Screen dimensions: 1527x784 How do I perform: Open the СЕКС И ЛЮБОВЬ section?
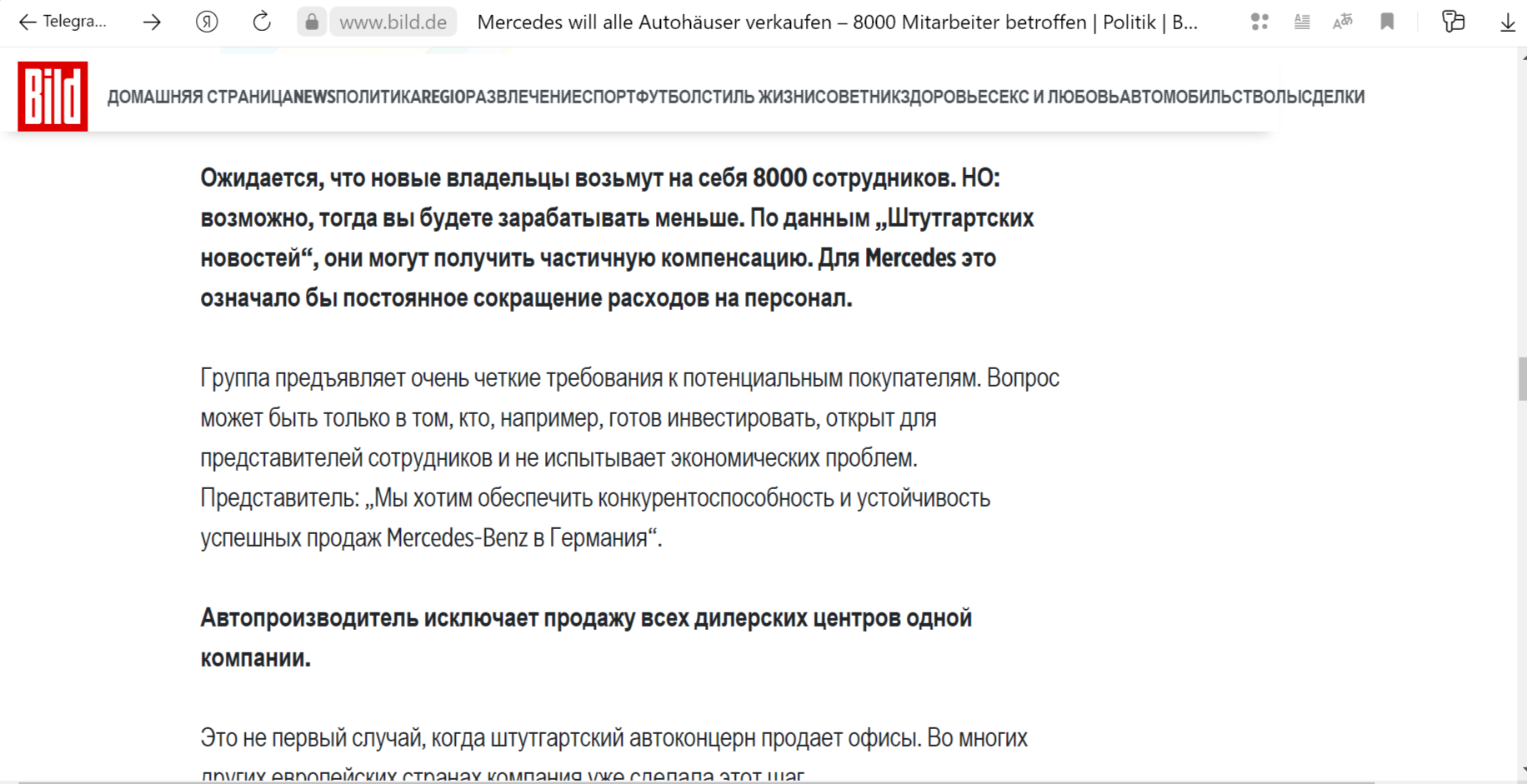(1054, 97)
